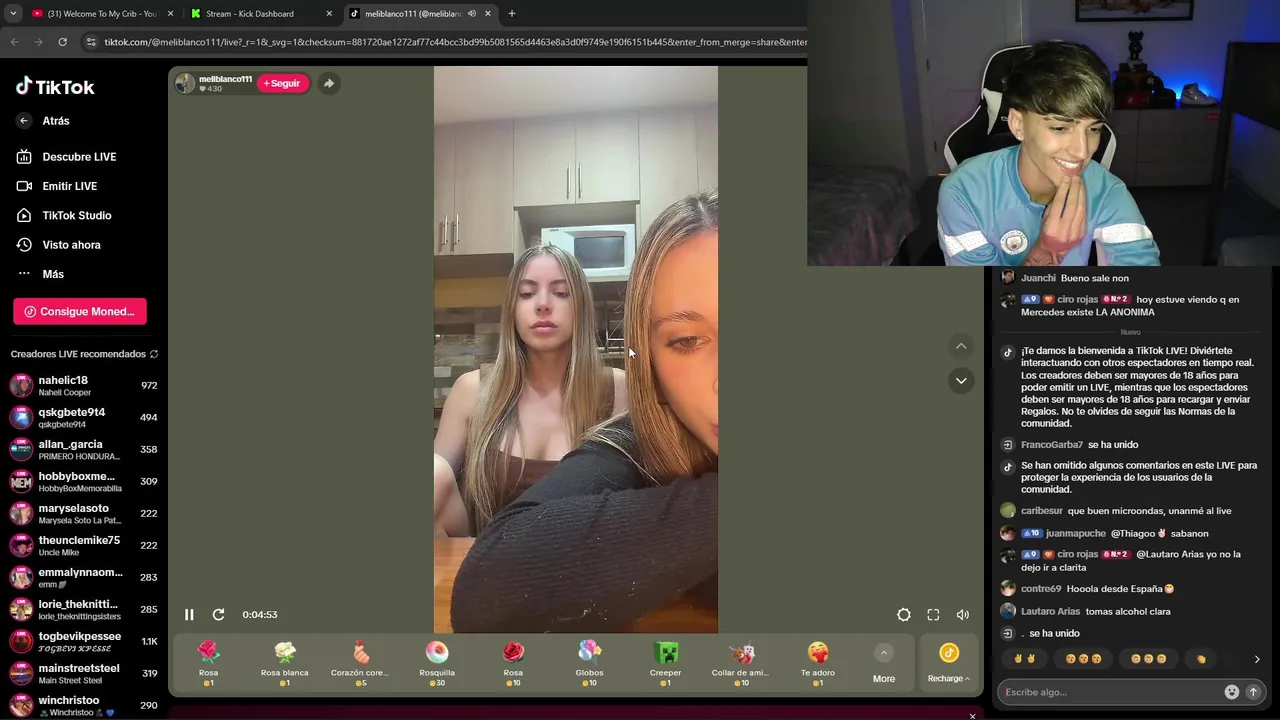The image size is (1280, 720).
Task: Go to the previous live stream
Action: (x=961, y=346)
